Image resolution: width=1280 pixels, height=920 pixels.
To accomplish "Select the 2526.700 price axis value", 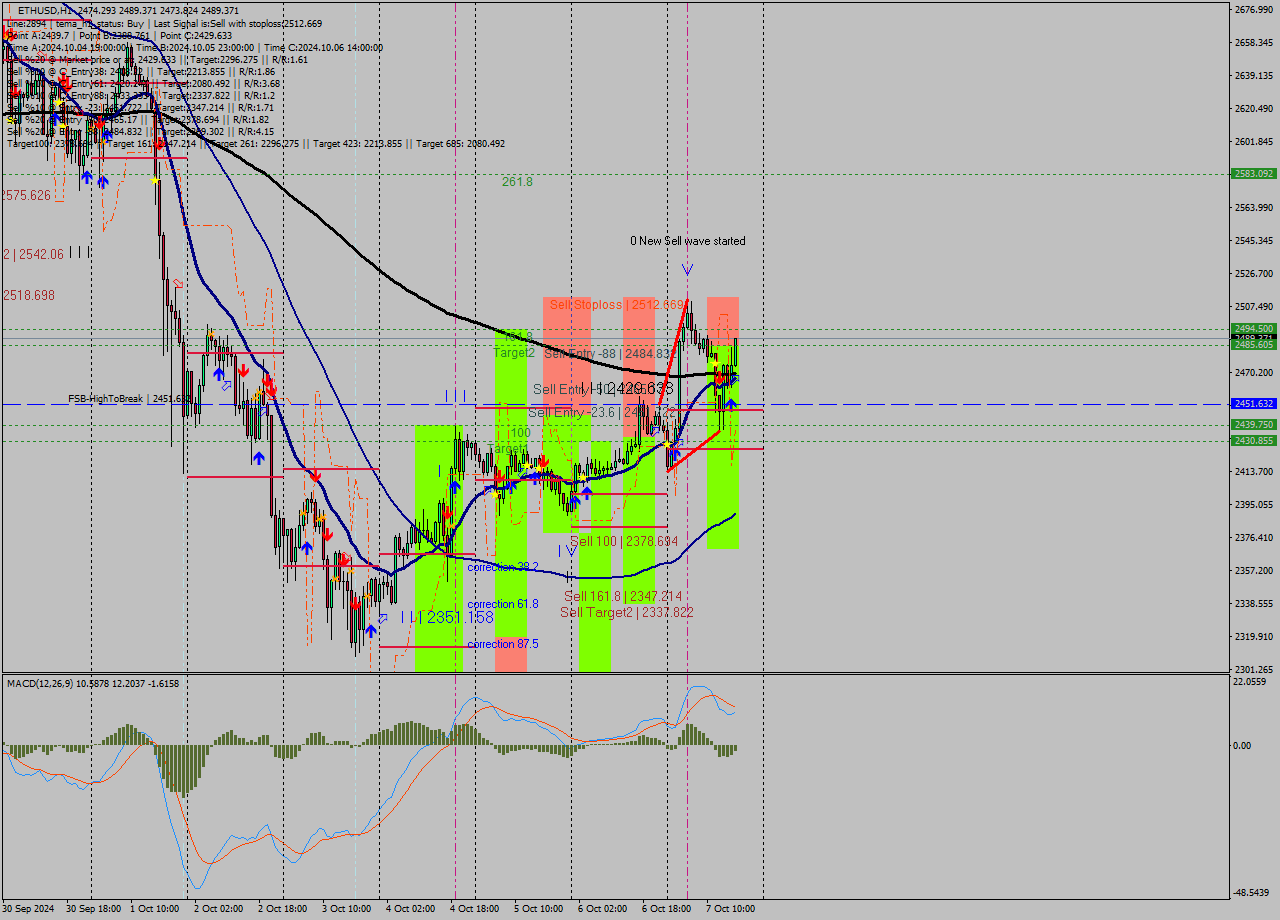I will pos(1254,274).
